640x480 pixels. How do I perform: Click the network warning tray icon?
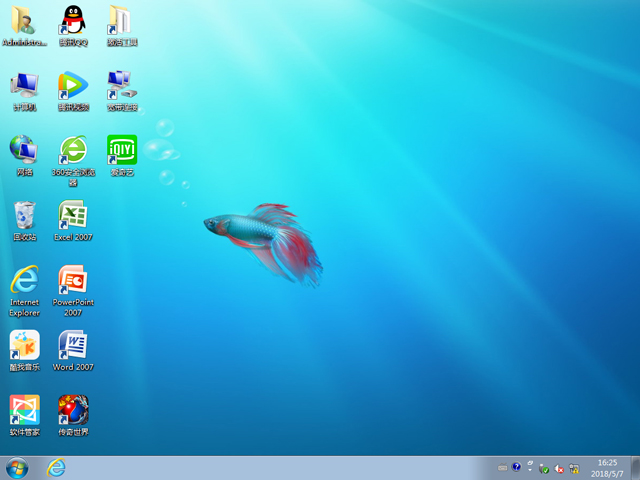click(x=574, y=468)
